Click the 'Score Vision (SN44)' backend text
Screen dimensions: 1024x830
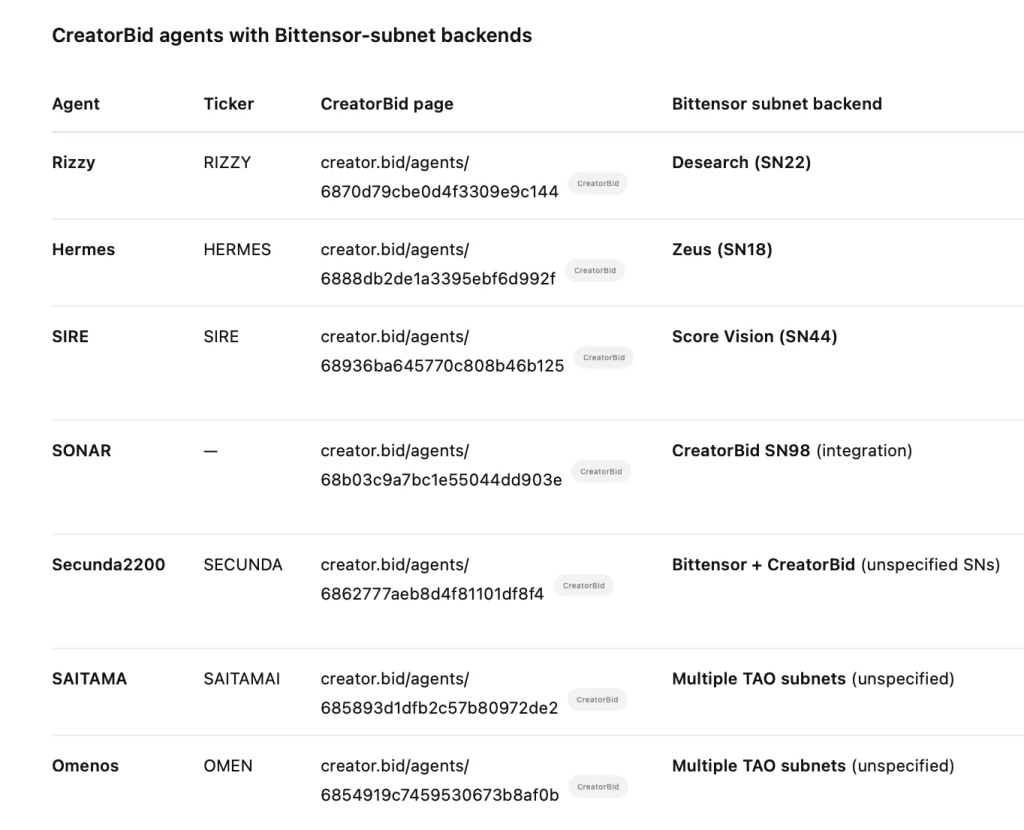point(754,337)
